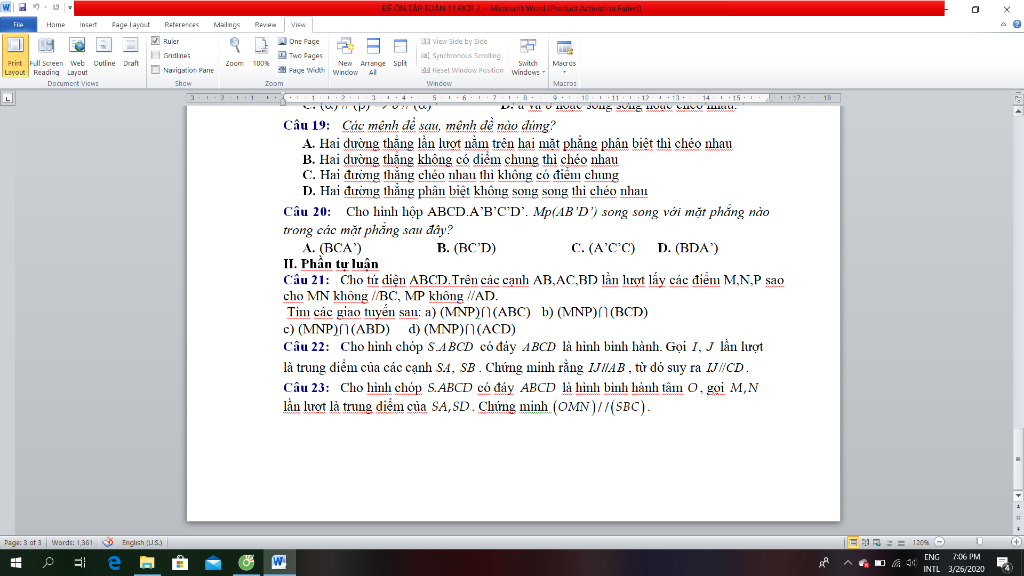Click Arrange All windows
The image size is (1024, 576).
373,56
